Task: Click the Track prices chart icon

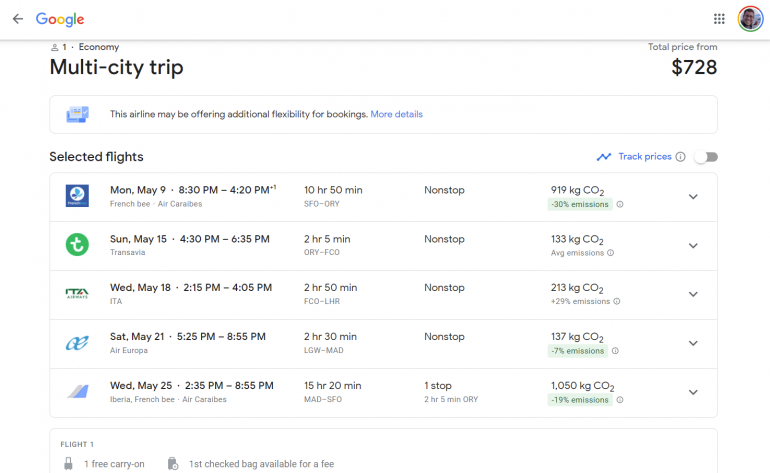Action: pyautogui.click(x=604, y=157)
